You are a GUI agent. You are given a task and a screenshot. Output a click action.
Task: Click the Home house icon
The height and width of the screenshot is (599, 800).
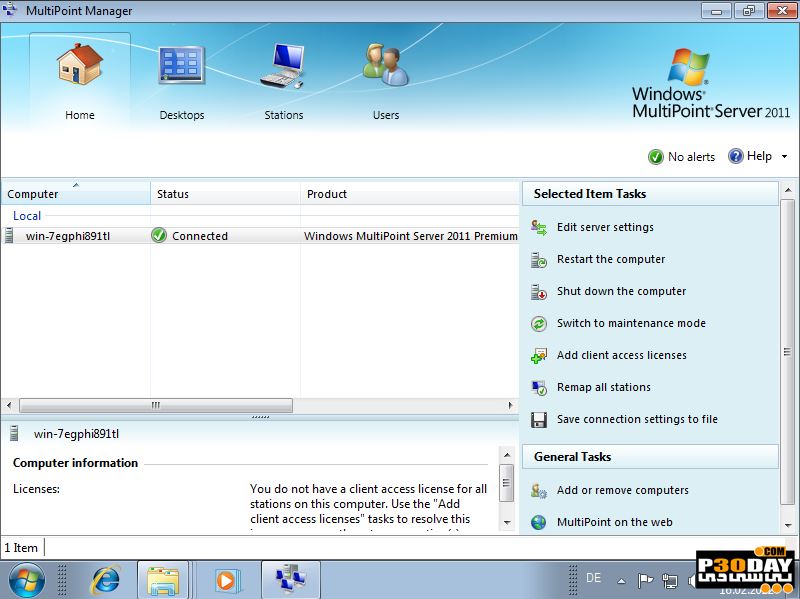coord(80,64)
